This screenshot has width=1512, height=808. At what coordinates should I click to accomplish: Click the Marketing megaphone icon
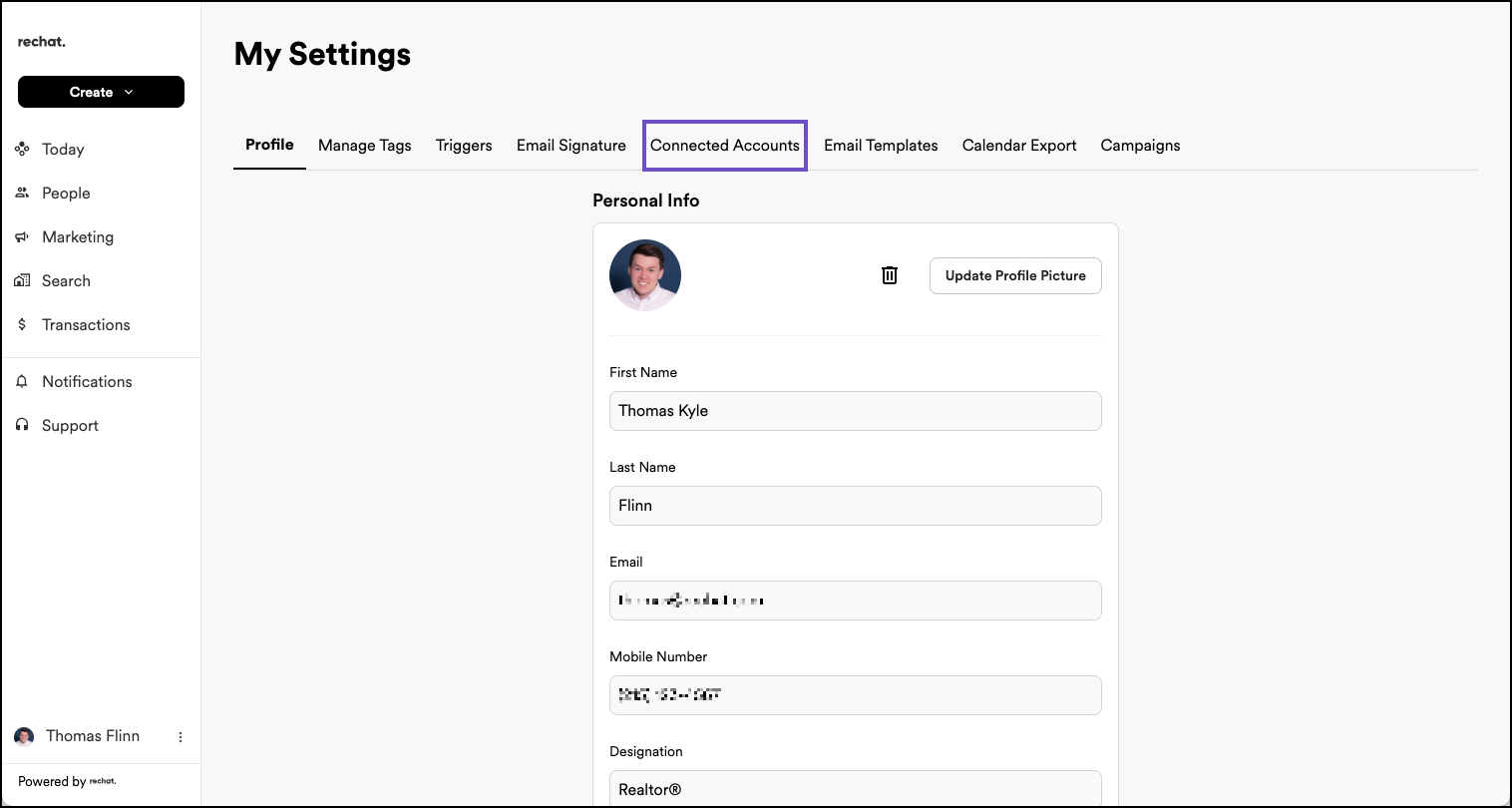22,237
